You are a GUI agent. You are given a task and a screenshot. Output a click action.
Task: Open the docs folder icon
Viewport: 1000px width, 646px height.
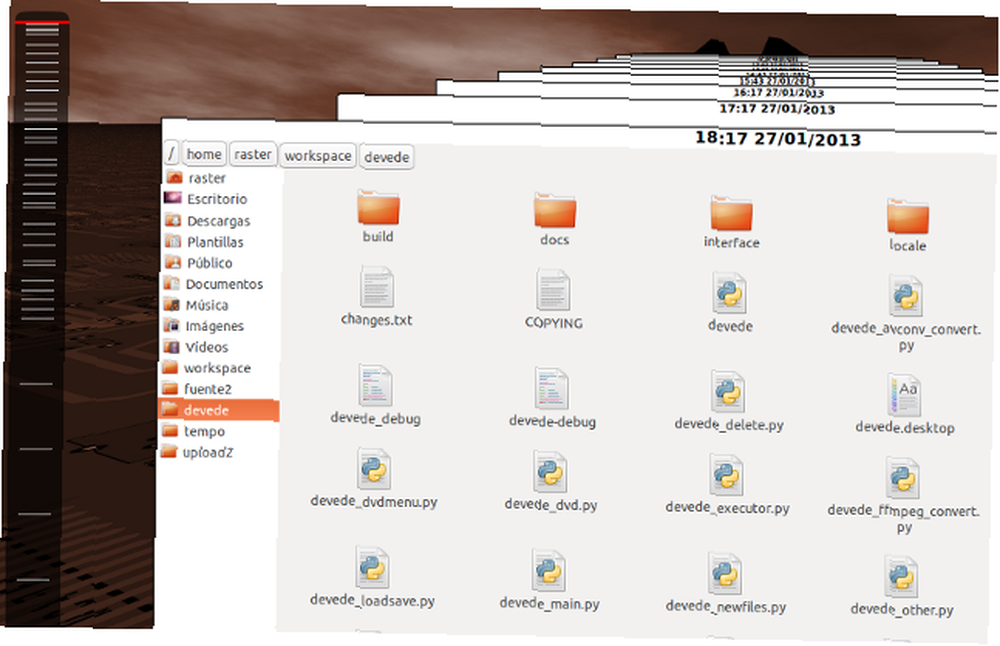coord(555,210)
